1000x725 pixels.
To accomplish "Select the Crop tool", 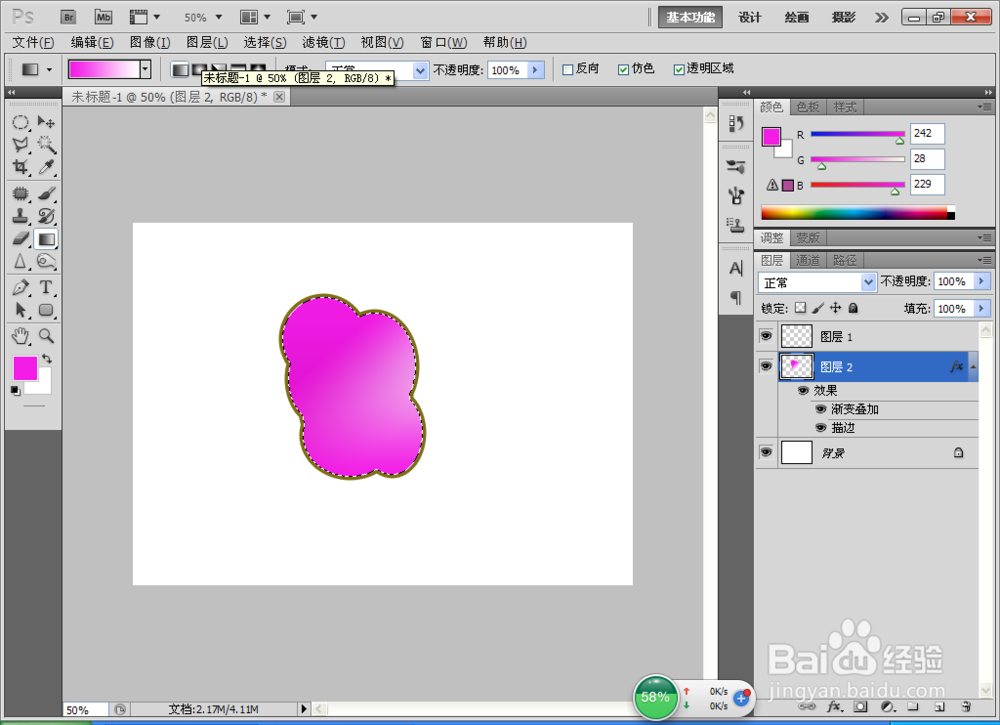I will (x=20, y=168).
